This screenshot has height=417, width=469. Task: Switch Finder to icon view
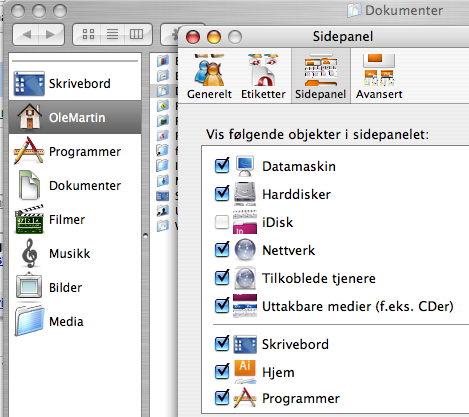point(88,34)
